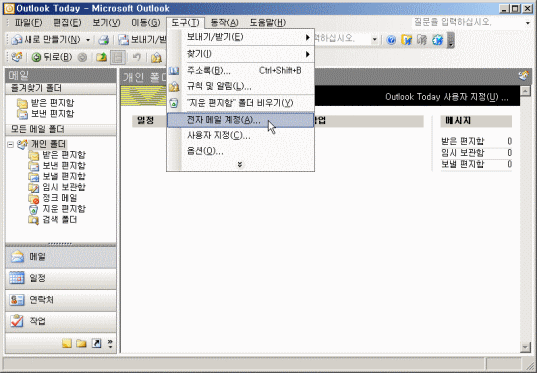This screenshot has height=373, width=537.
Task: Open the configure buttons chevron in navigation pane
Action: point(110,344)
